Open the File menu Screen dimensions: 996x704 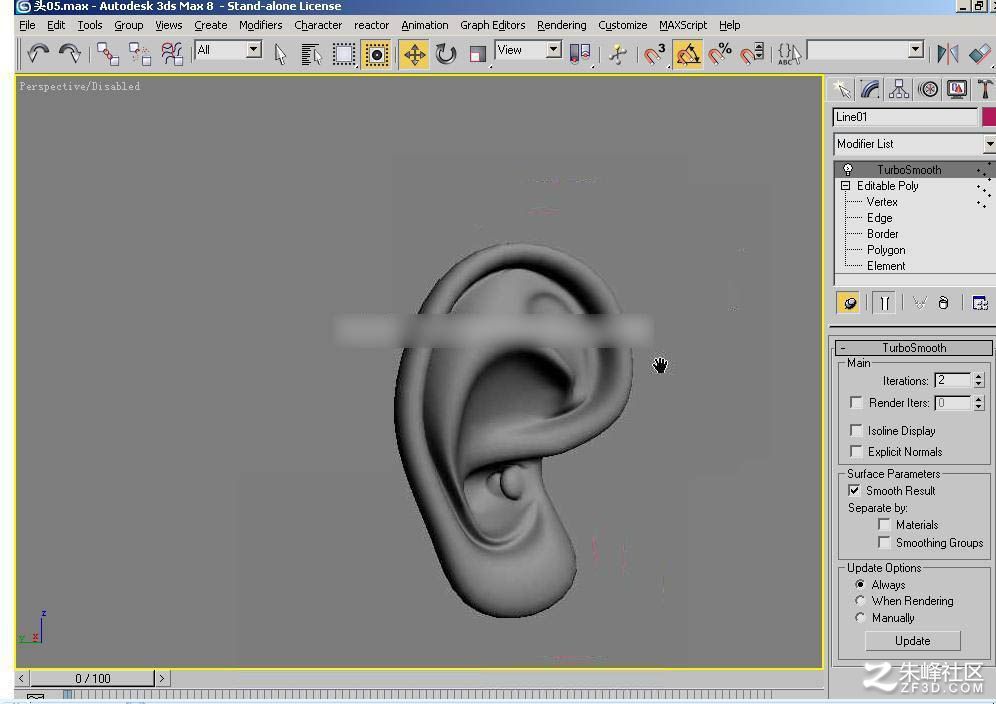(x=27, y=25)
